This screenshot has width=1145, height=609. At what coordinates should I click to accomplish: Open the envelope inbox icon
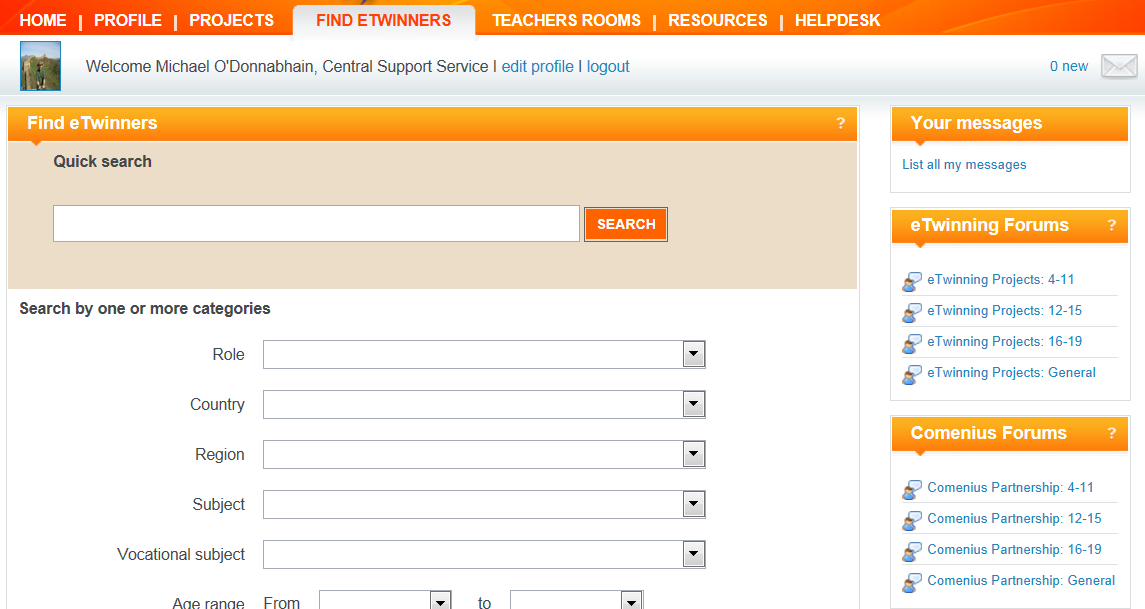pyautogui.click(x=1119, y=66)
